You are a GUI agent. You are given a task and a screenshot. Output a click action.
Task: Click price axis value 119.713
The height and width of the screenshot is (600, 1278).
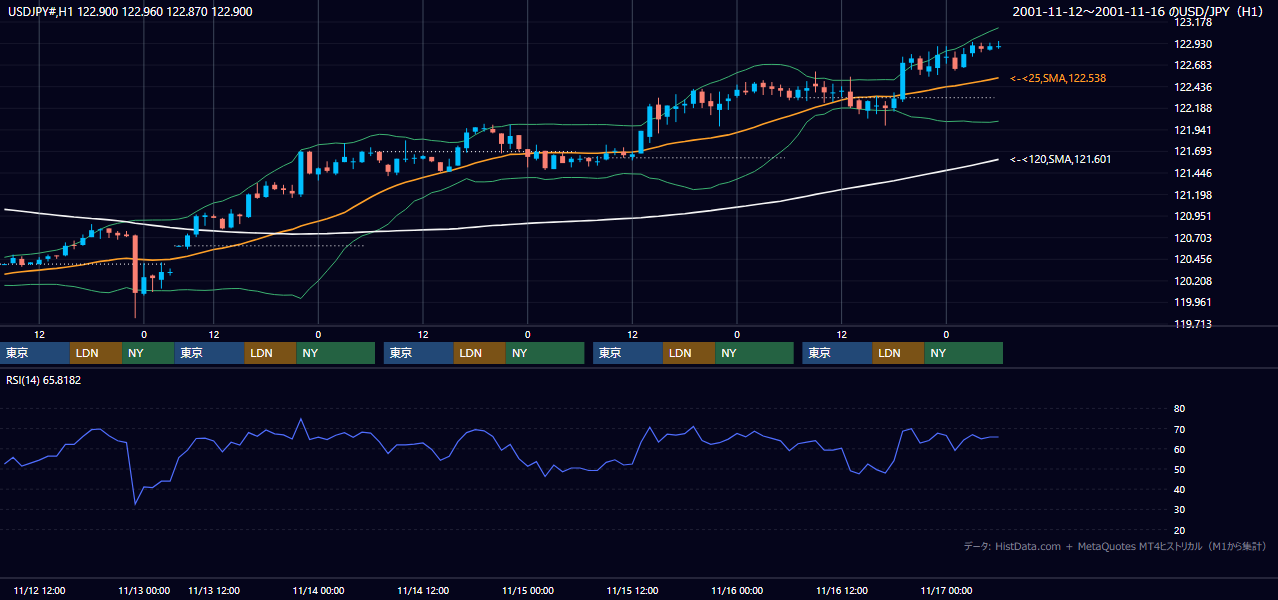1193,324
